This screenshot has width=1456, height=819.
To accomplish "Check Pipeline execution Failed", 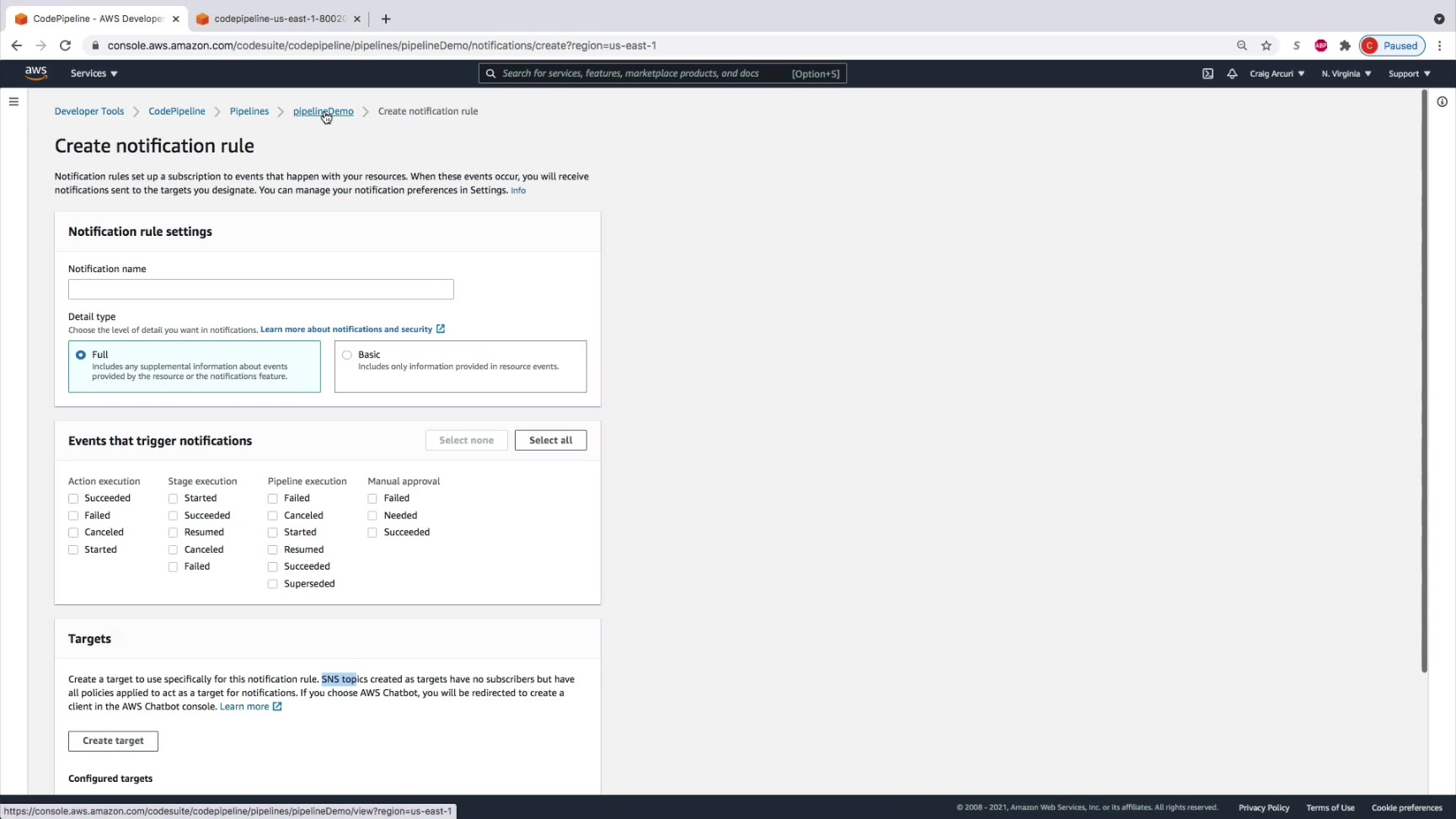I will coord(273,499).
